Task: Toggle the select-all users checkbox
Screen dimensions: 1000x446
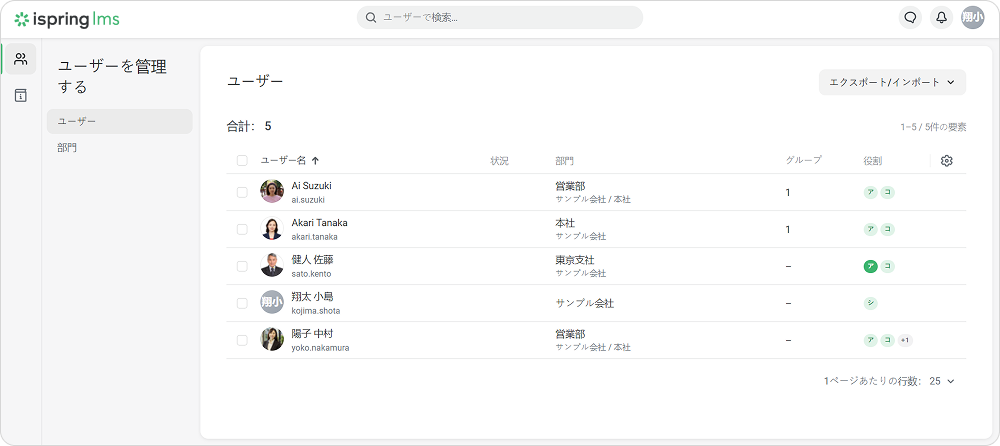Action: tap(242, 161)
